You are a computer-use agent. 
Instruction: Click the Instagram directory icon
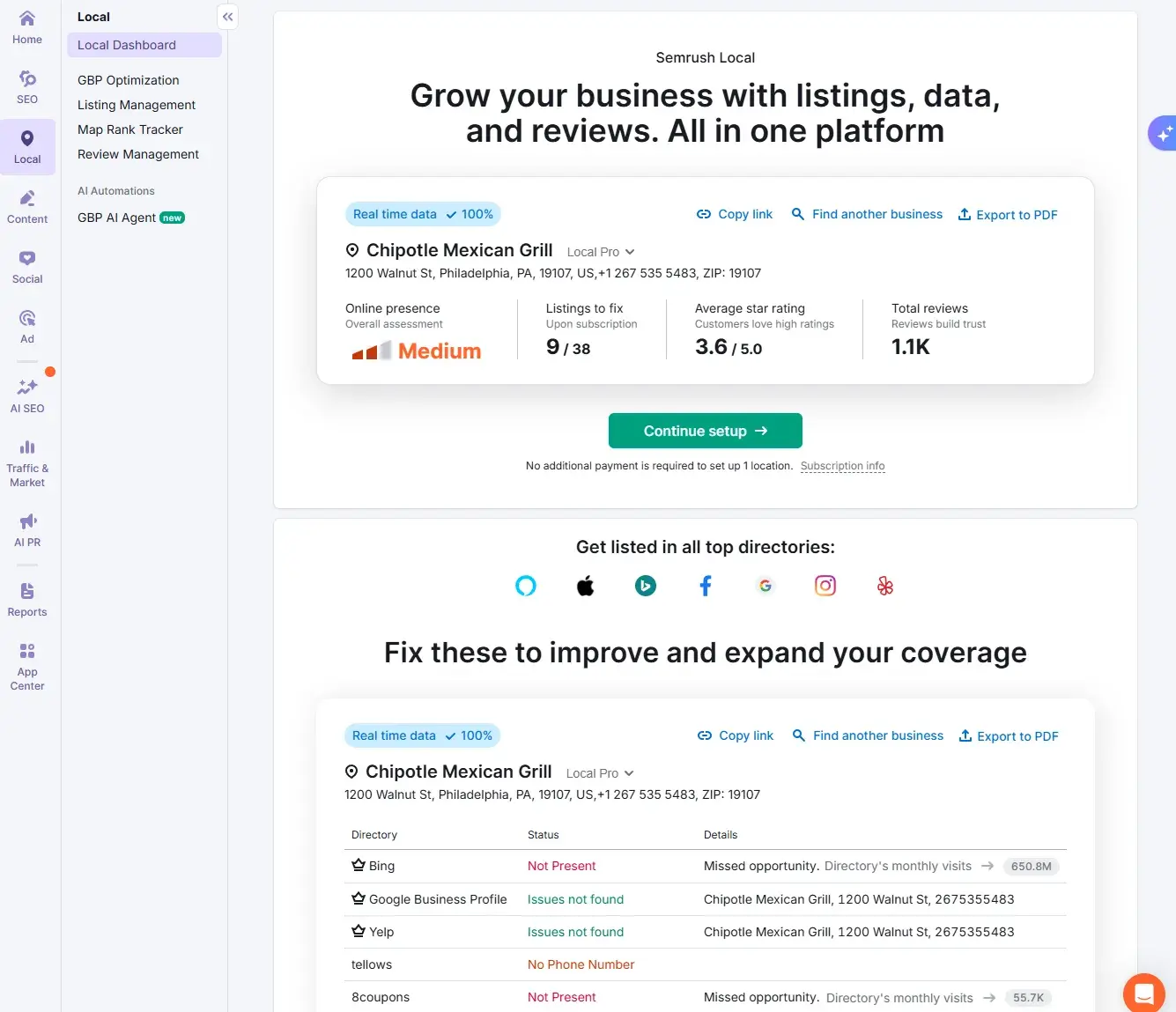point(825,585)
